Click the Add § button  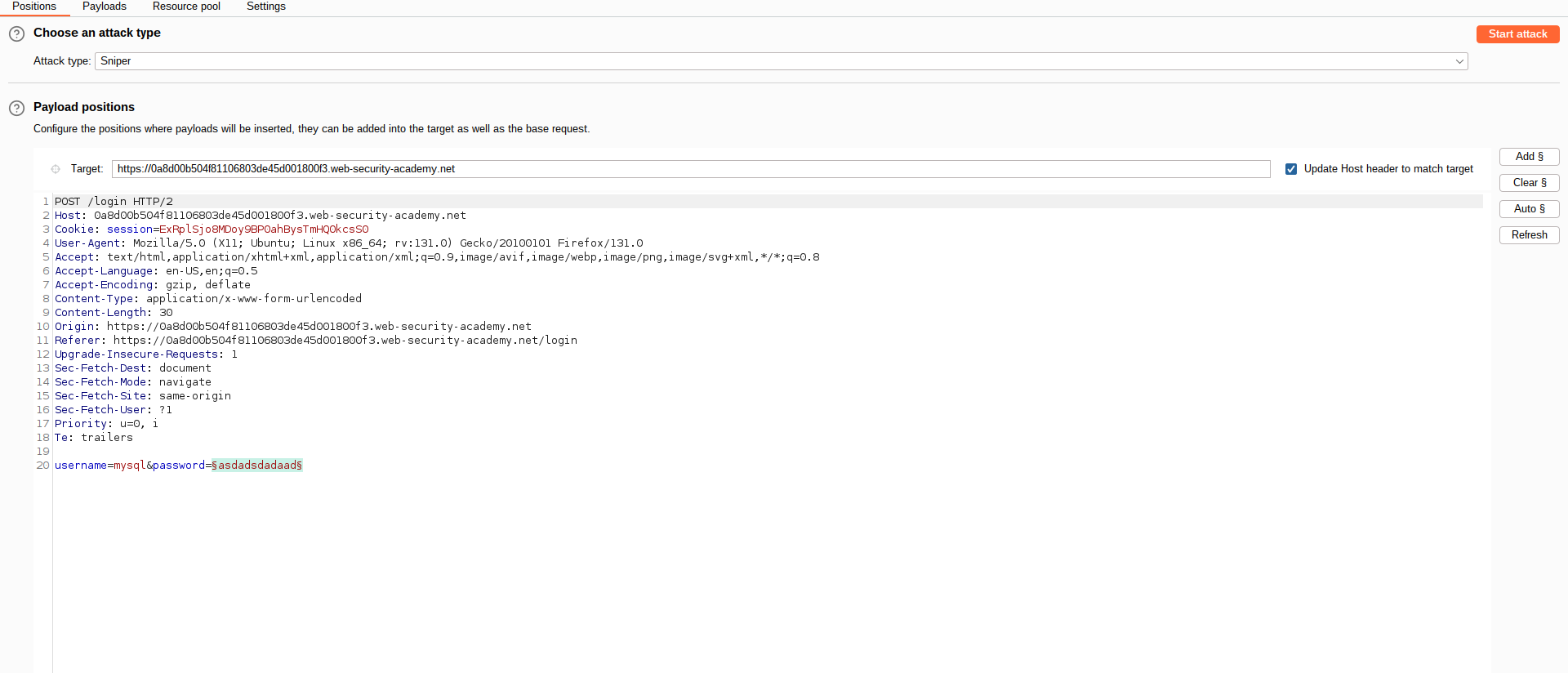tap(1529, 157)
